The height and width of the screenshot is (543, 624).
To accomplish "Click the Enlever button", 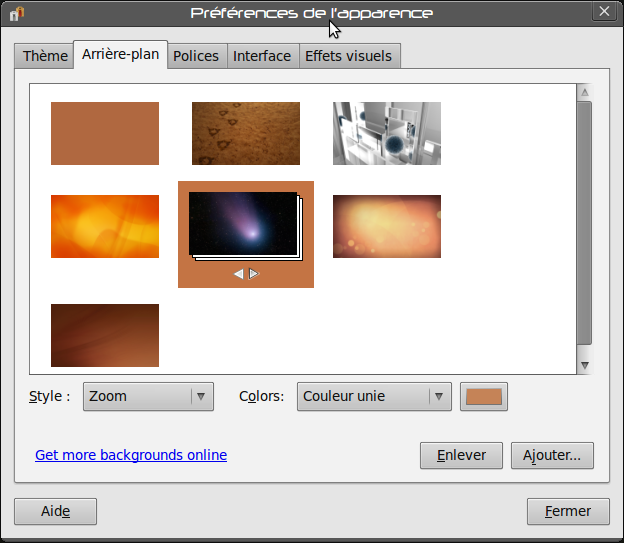I will click(461, 455).
